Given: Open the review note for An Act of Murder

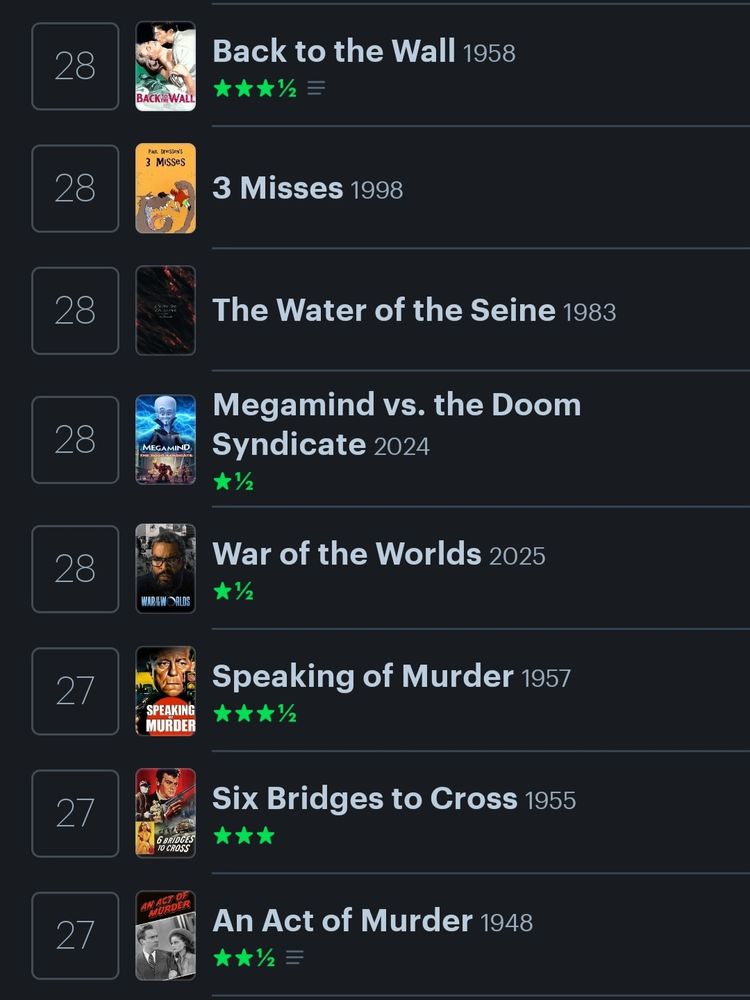Looking at the screenshot, I should coord(293,957).
